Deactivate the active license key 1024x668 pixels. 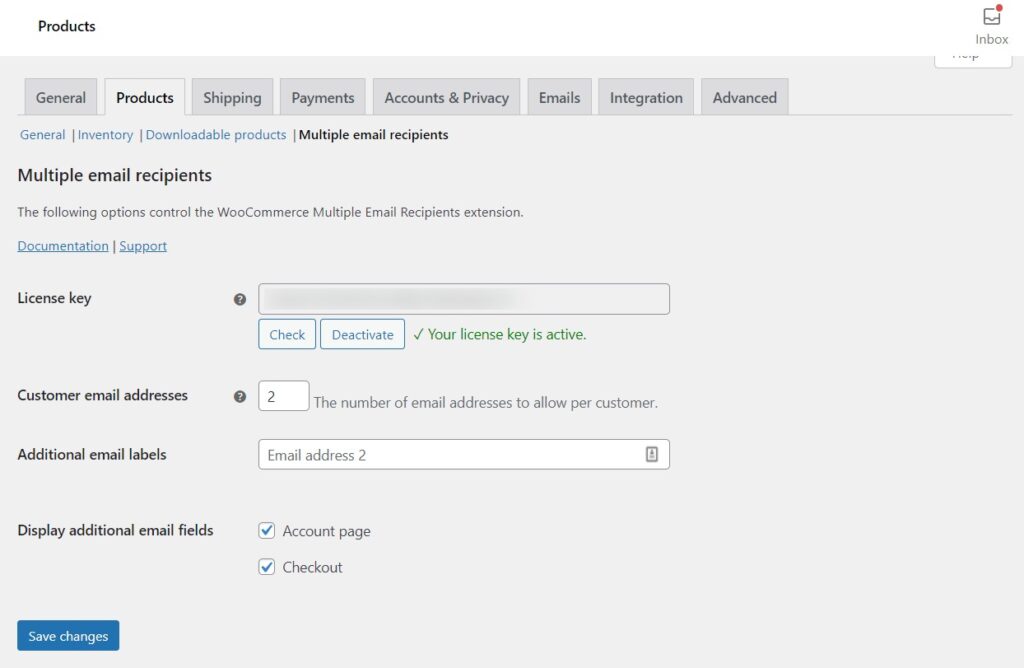(x=362, y=334)
